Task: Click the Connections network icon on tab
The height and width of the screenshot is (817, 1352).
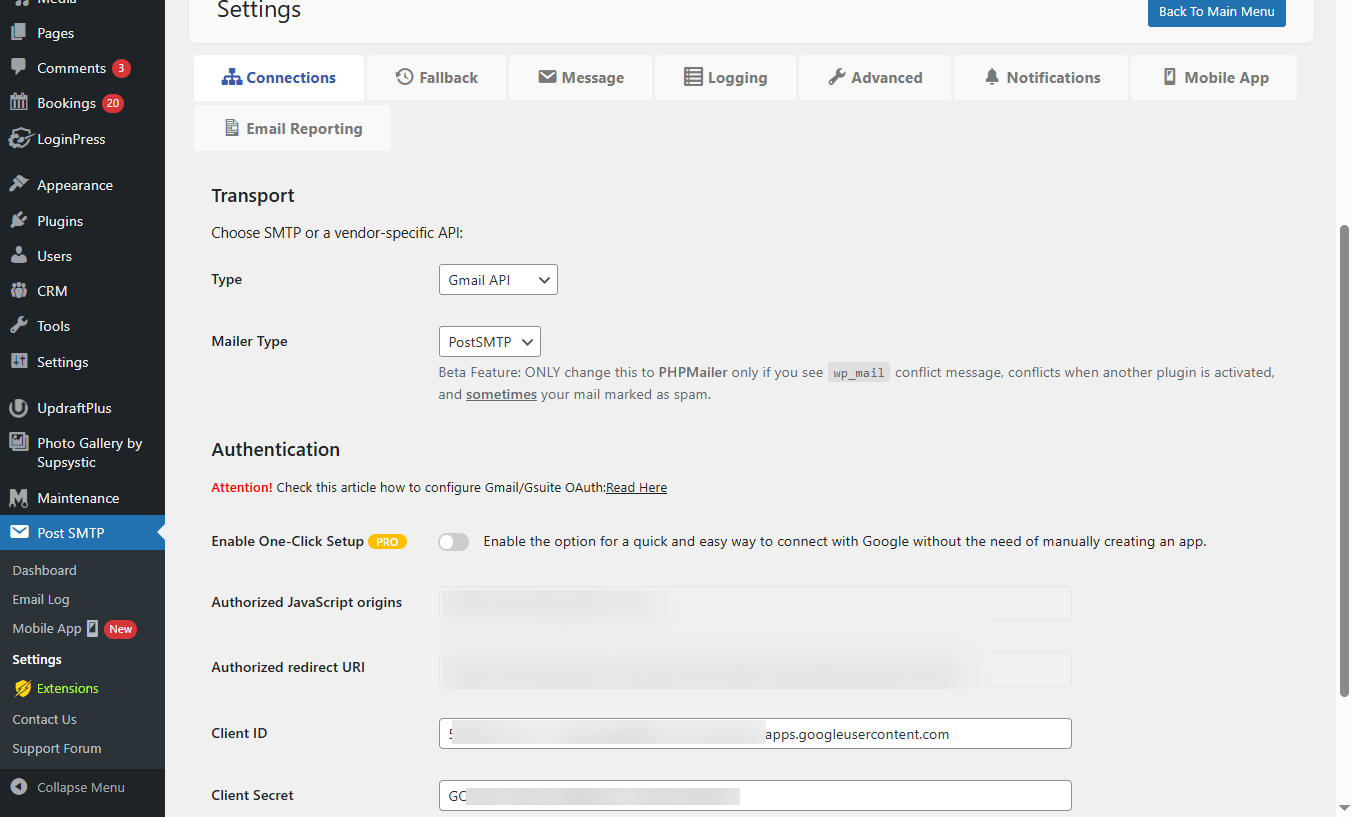Action: point(232,77)
